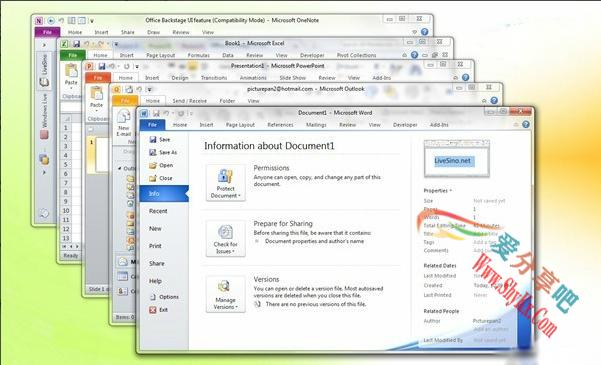This screenshot has width=601, height=365.
Task: Open the Help section in Word backstage
Action: click(155, 281)
